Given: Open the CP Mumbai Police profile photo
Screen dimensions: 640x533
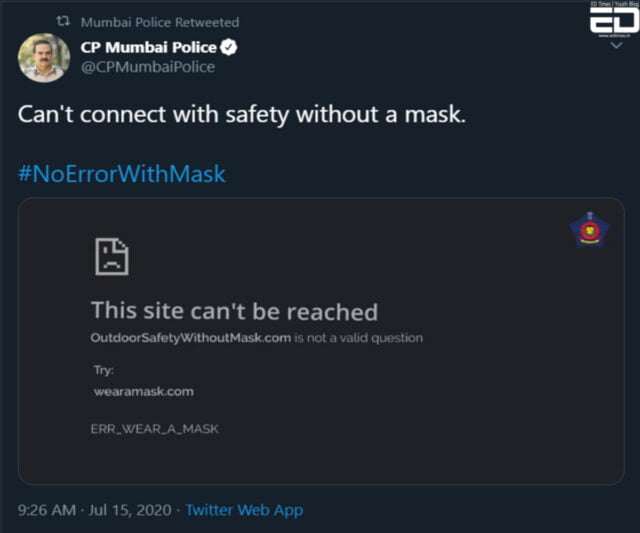Looking at the screenshot, I should [x=44, y=57].
